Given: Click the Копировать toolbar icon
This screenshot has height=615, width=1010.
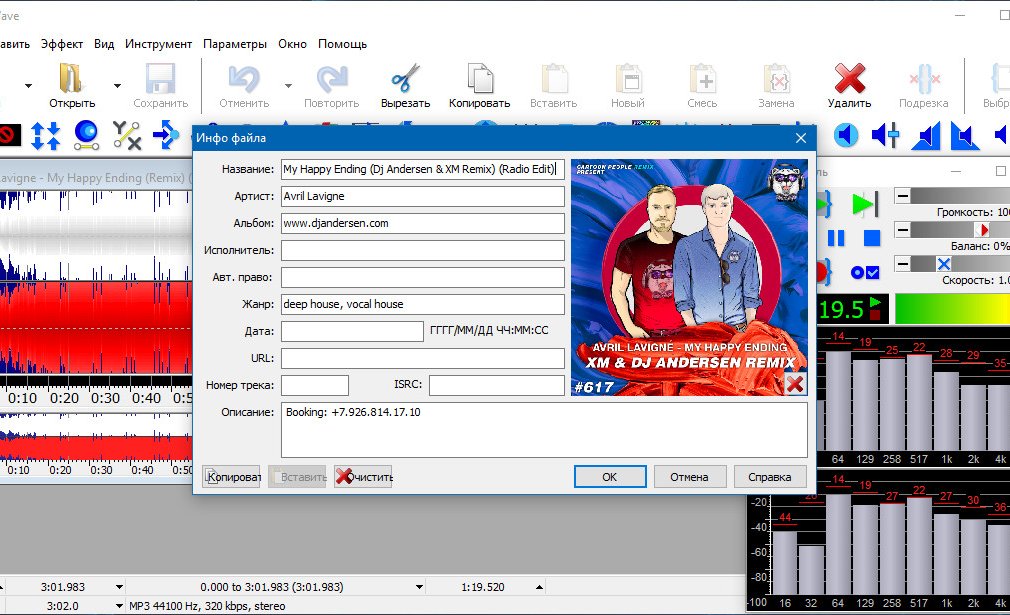Looking at the screenshot, I should pos(480,79).
